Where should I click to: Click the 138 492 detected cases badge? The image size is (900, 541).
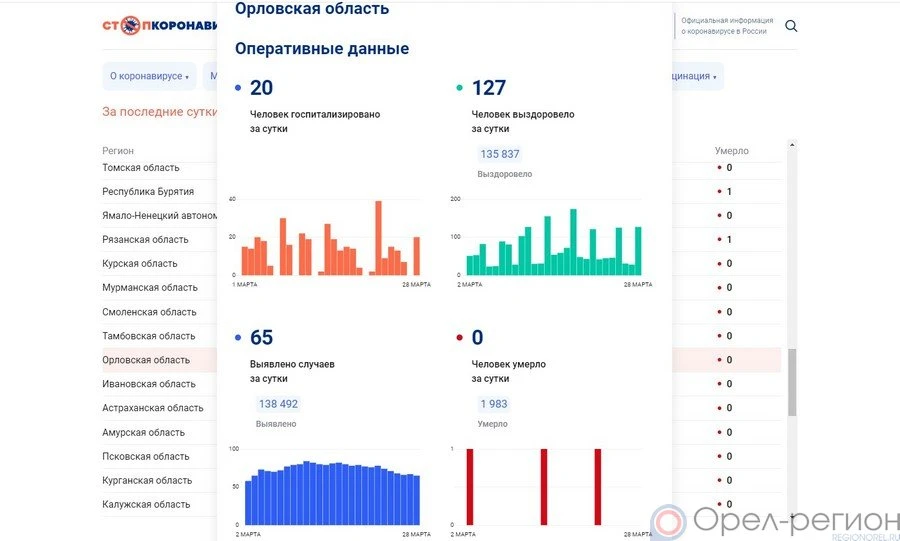pos(278,404)
